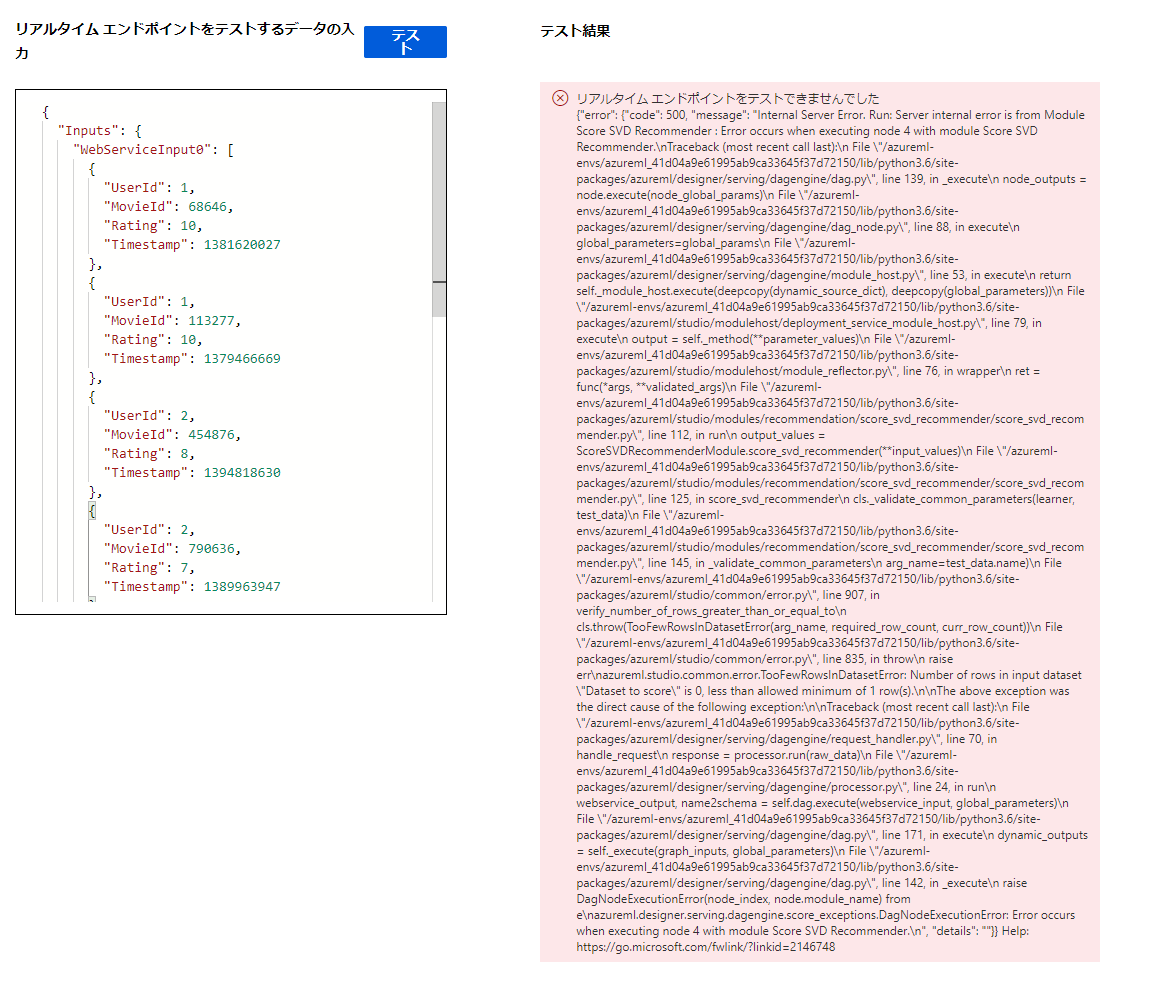Click Rating value 8

tap(184, 454)
